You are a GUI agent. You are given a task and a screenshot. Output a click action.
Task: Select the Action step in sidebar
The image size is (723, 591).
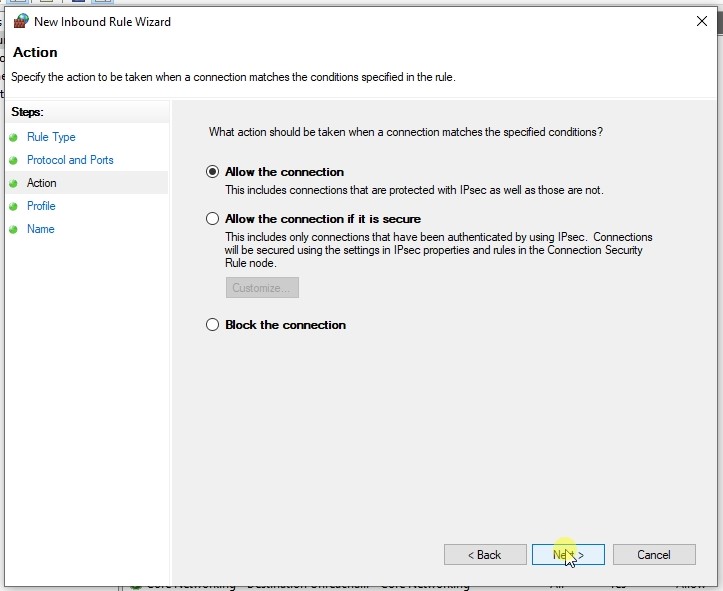point(42,184)
